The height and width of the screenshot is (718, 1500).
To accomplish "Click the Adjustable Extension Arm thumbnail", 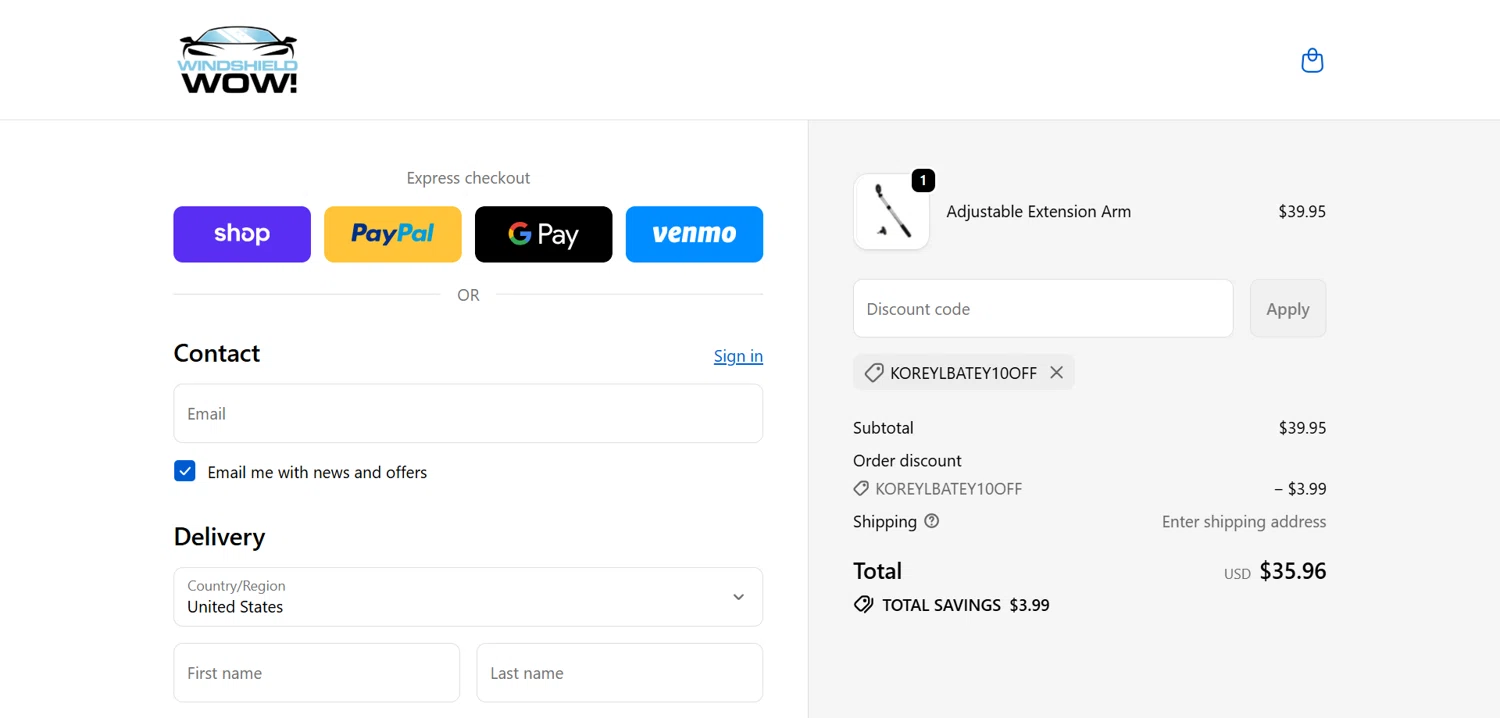I will [x=891, y=212].
